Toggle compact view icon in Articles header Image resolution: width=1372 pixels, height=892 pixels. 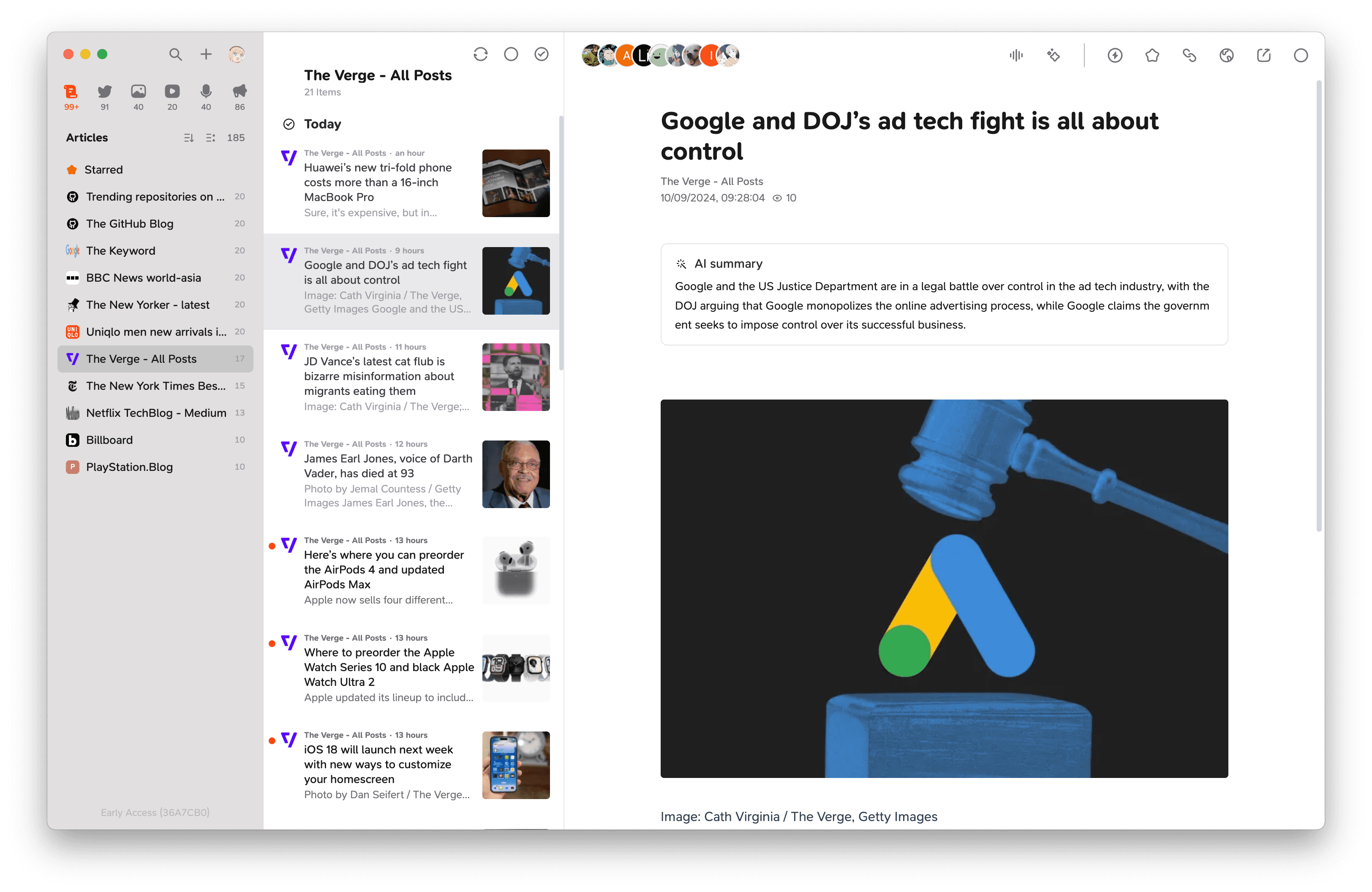coord(210,138)
